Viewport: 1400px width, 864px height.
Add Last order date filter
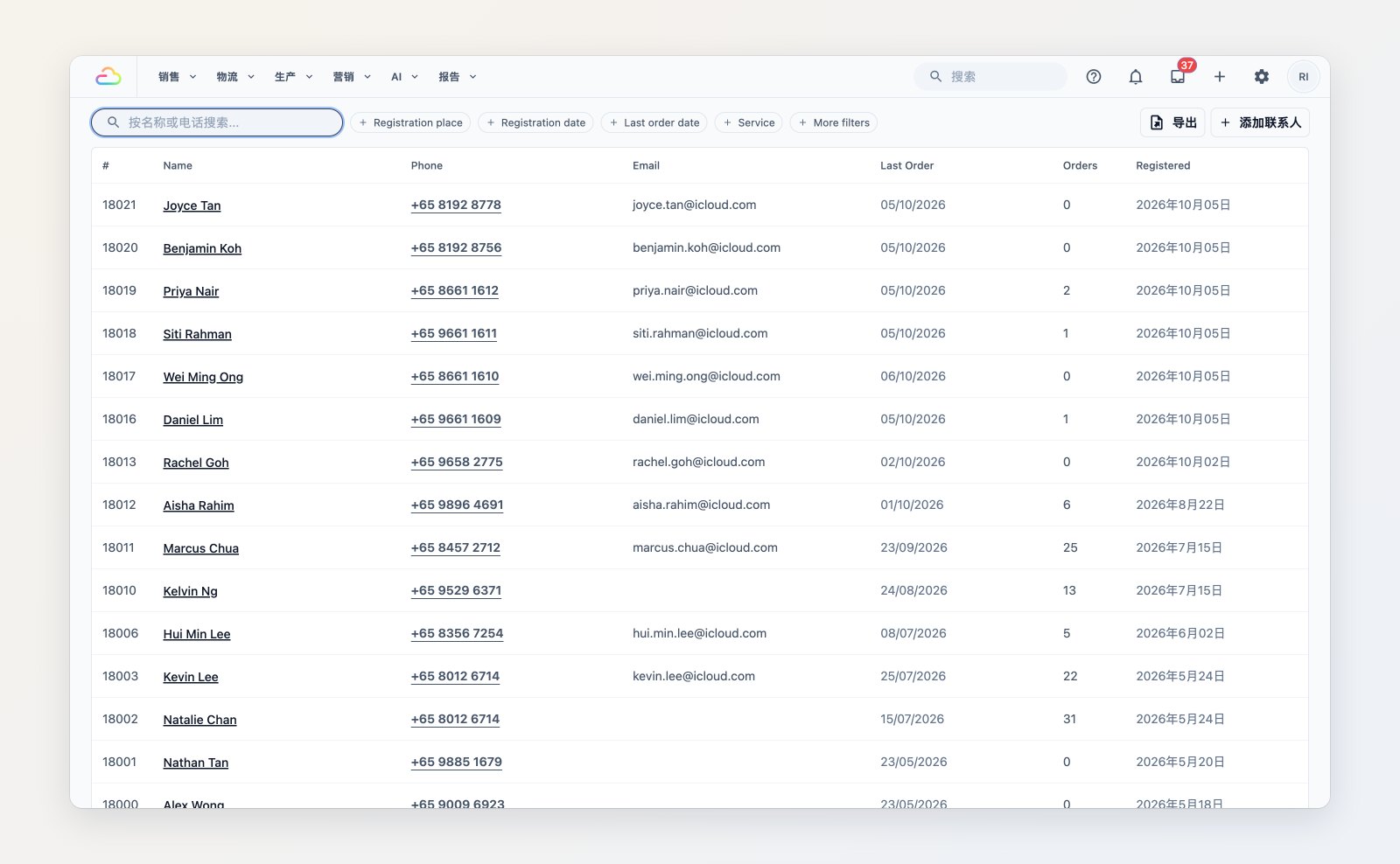tap(654, 122)
